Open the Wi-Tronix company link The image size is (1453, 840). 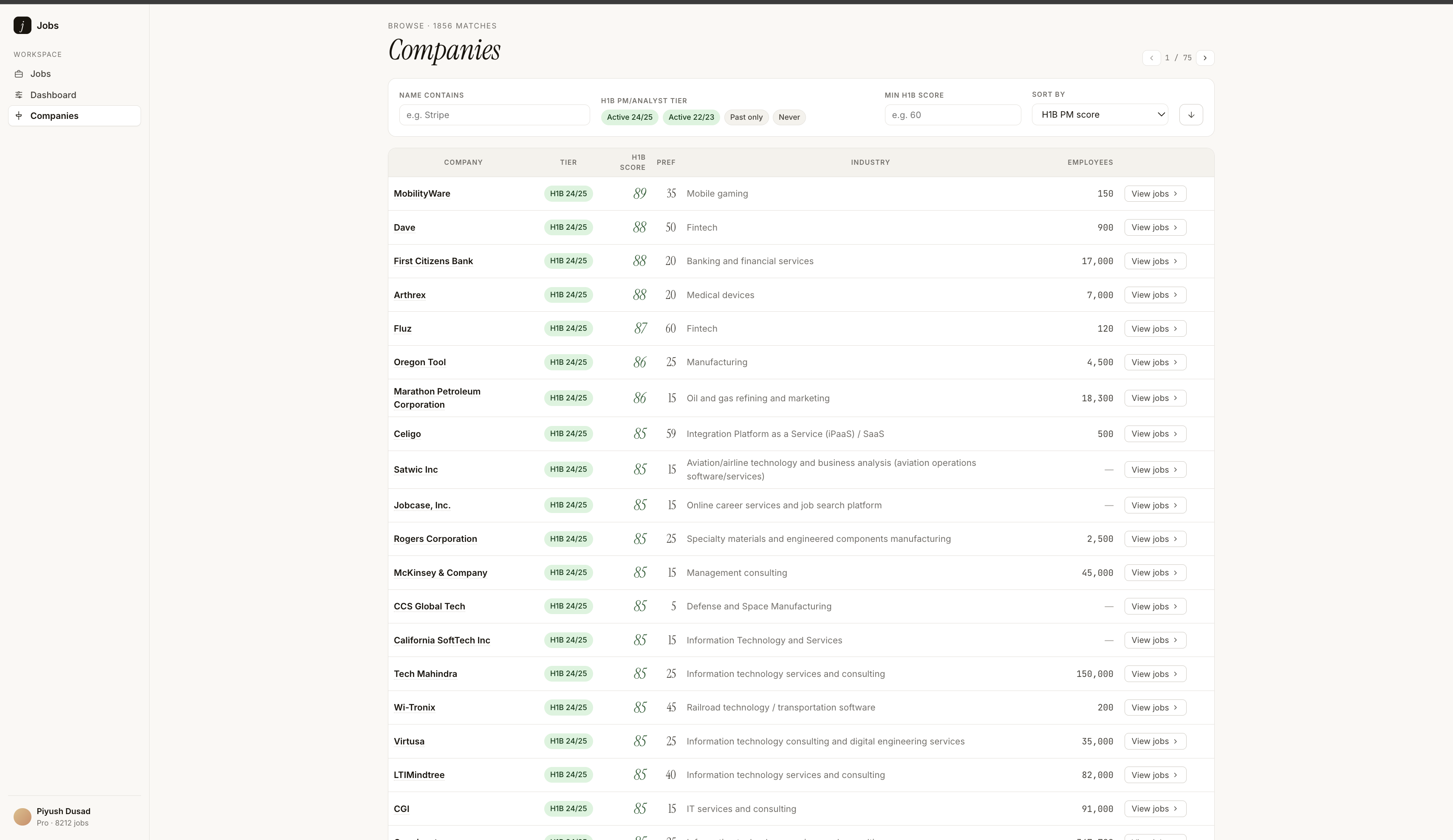[x=415, y=708]
